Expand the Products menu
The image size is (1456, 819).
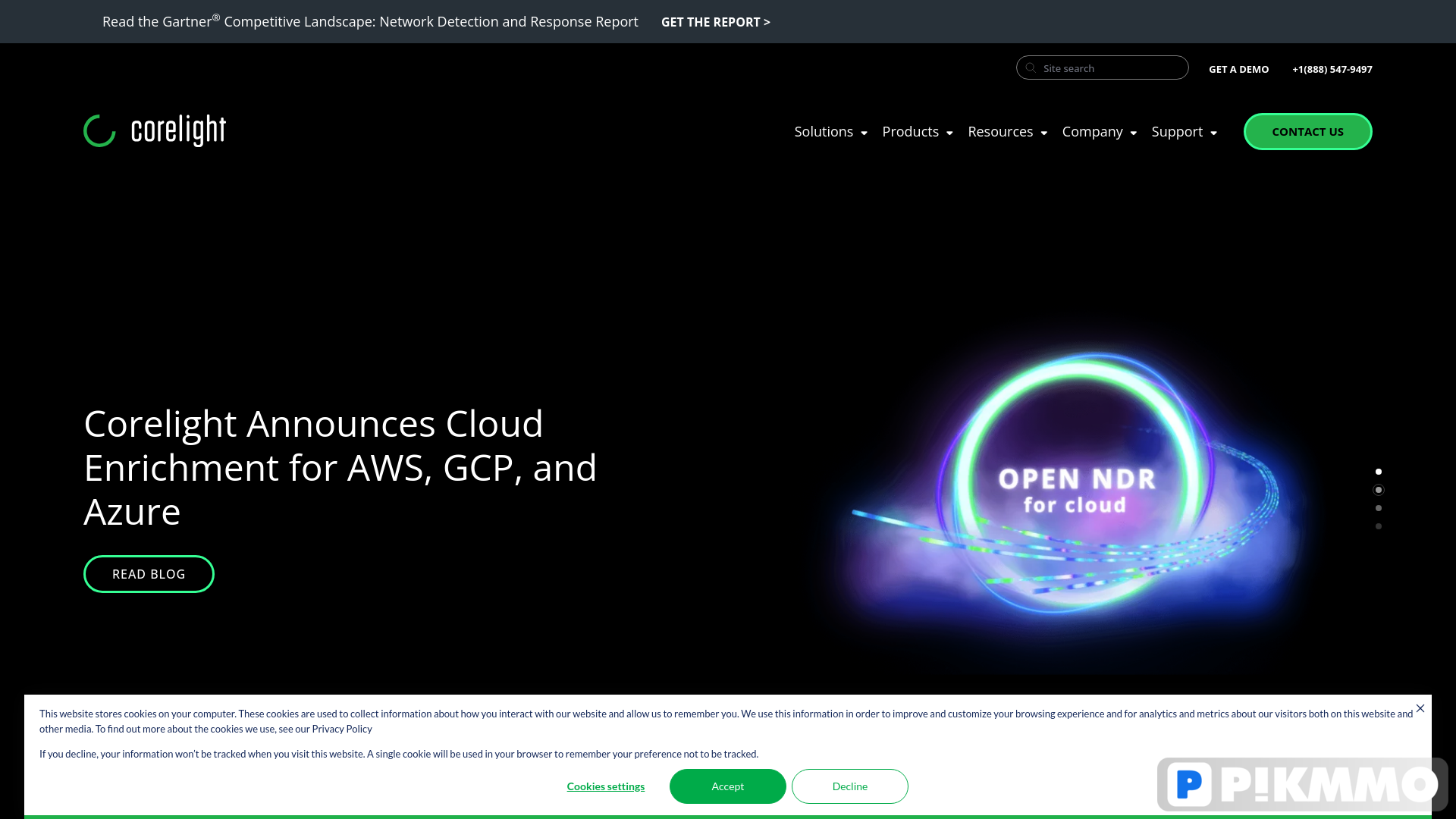pos(918,132)
